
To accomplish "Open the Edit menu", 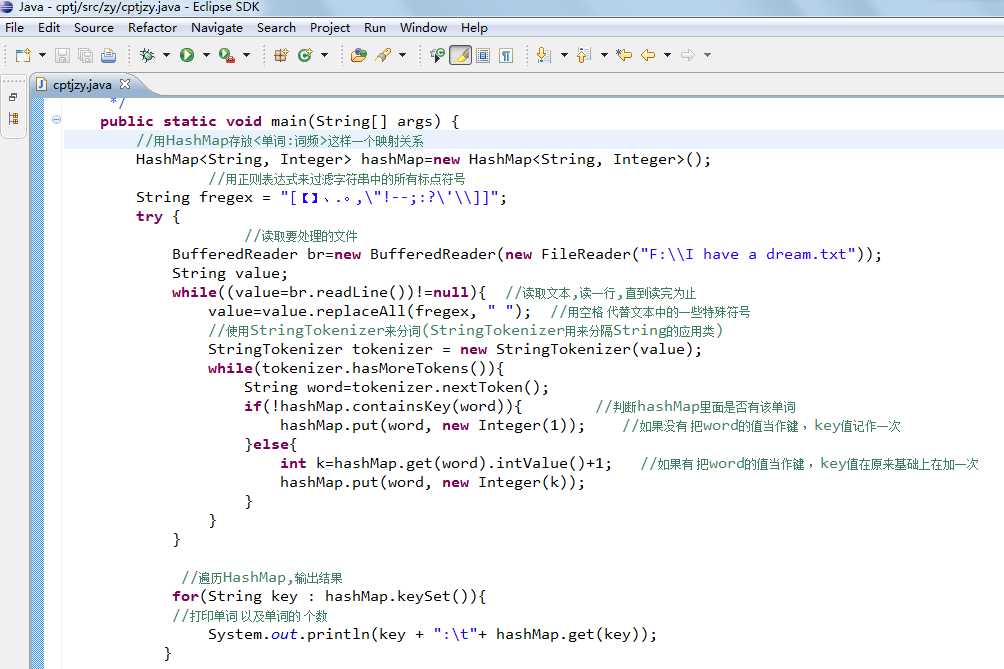I will (49, 28).
